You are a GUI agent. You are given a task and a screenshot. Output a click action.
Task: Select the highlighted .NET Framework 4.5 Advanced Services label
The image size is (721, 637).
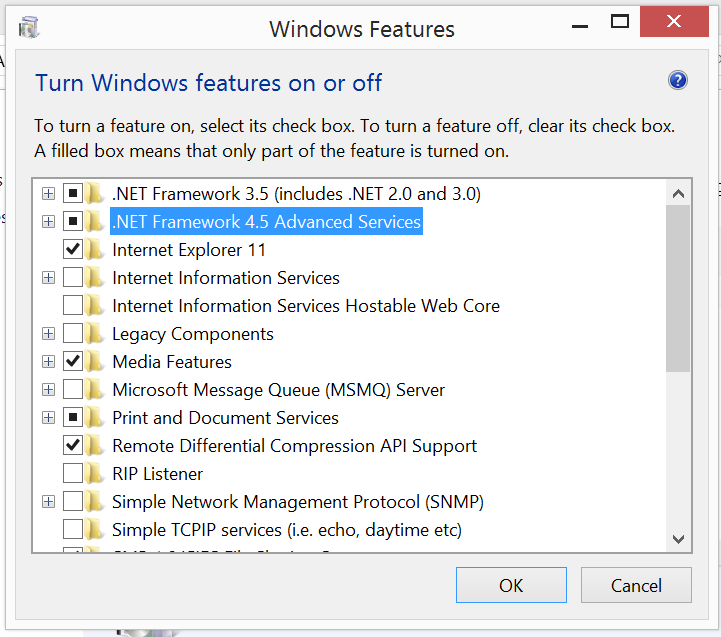(x=266, y=222)
